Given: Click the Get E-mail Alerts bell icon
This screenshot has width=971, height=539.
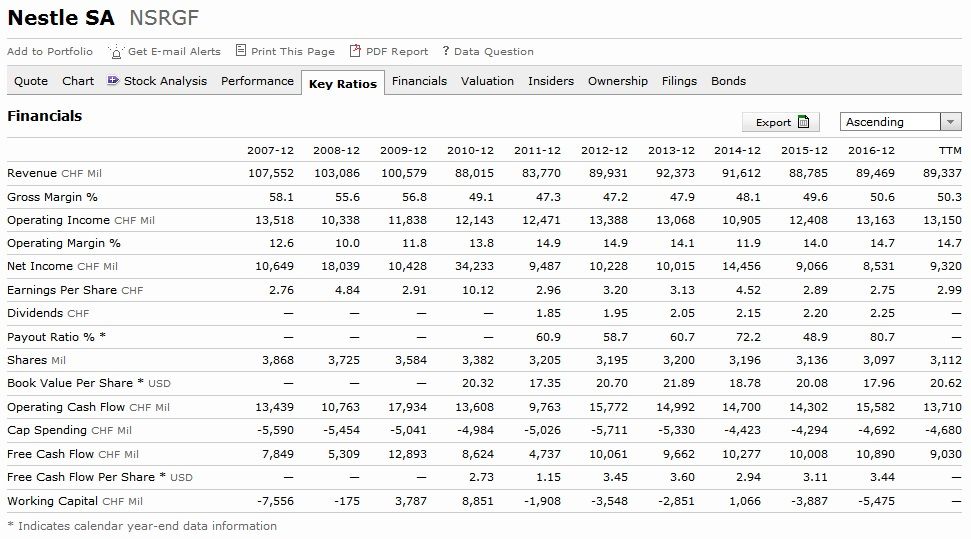Looking at the screenshot, I should (x=116, y=52).
